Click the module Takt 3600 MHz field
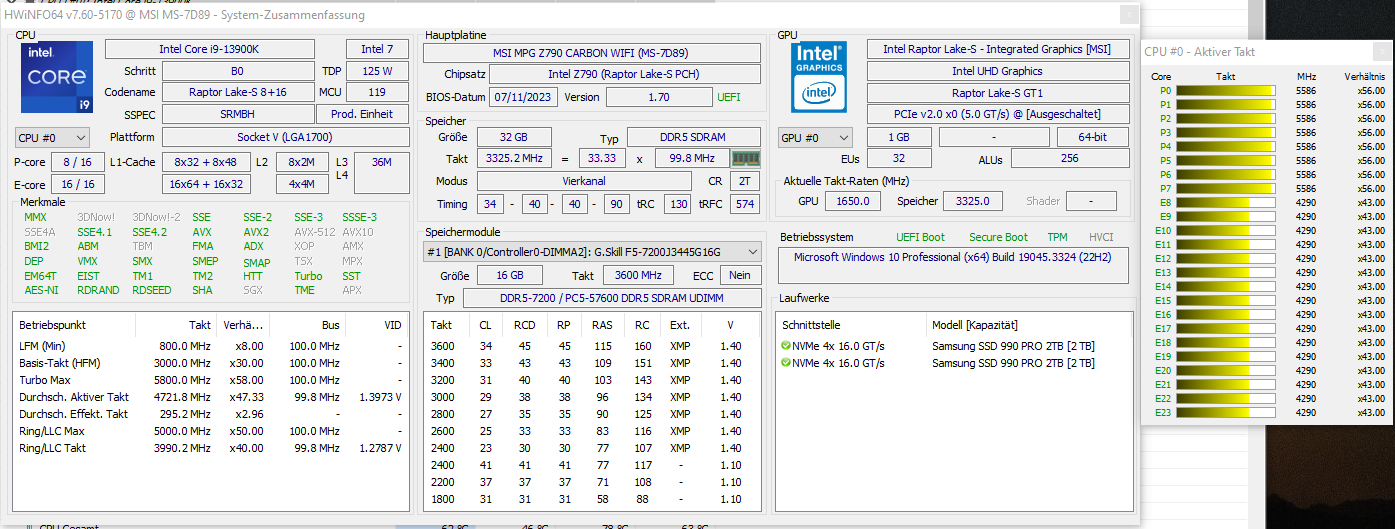 coord(638,275)
